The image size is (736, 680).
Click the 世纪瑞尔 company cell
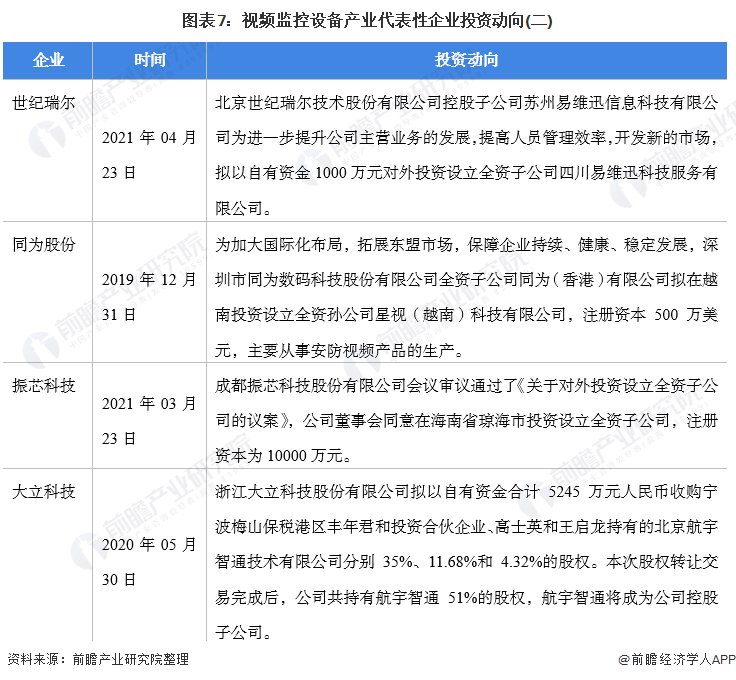(42, 103)
